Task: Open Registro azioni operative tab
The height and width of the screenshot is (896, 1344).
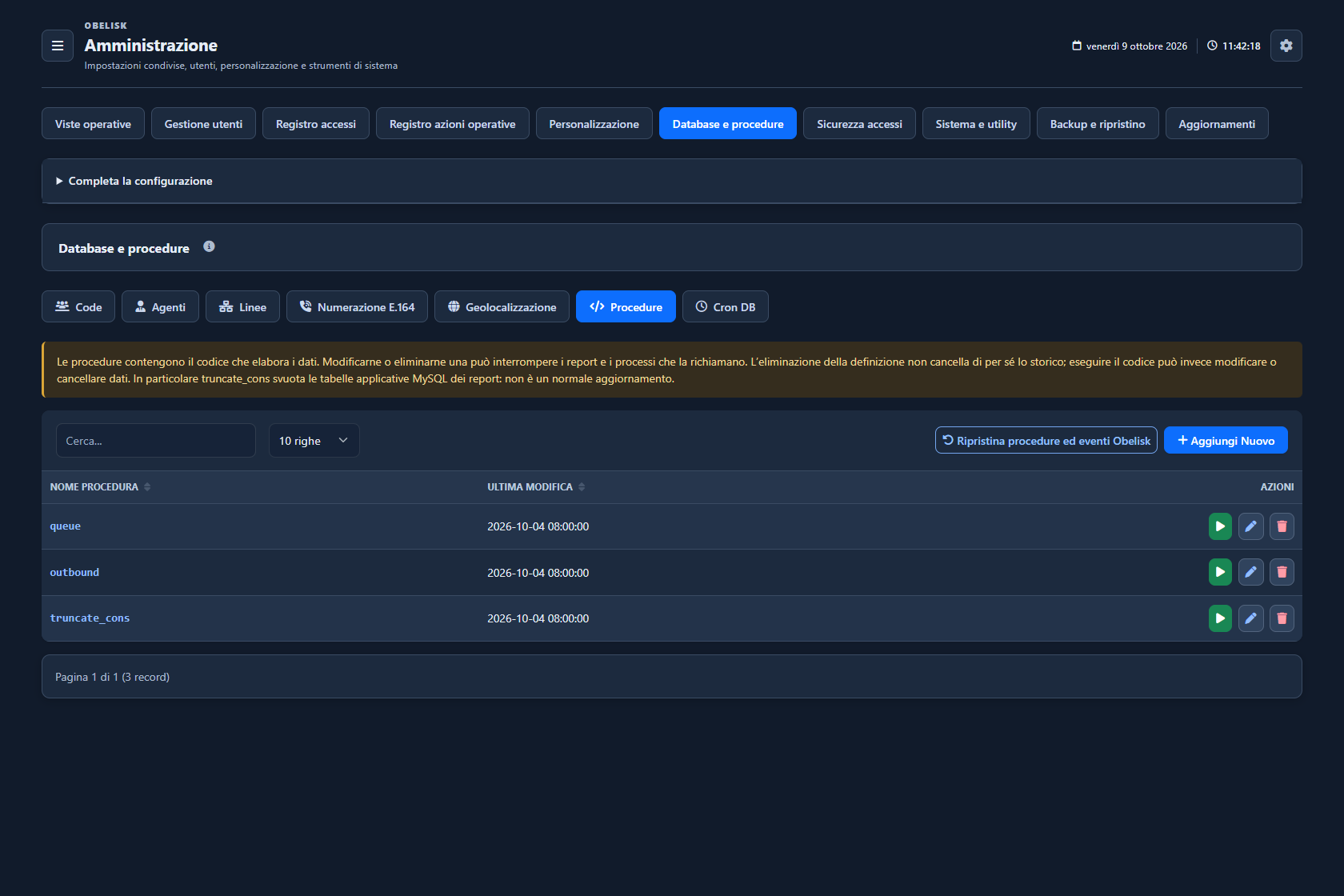Action: (453, 123)
